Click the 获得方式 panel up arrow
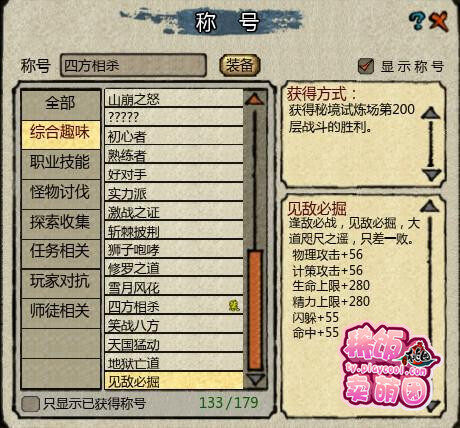Screen dimensions: 460x428 point(431,113)
